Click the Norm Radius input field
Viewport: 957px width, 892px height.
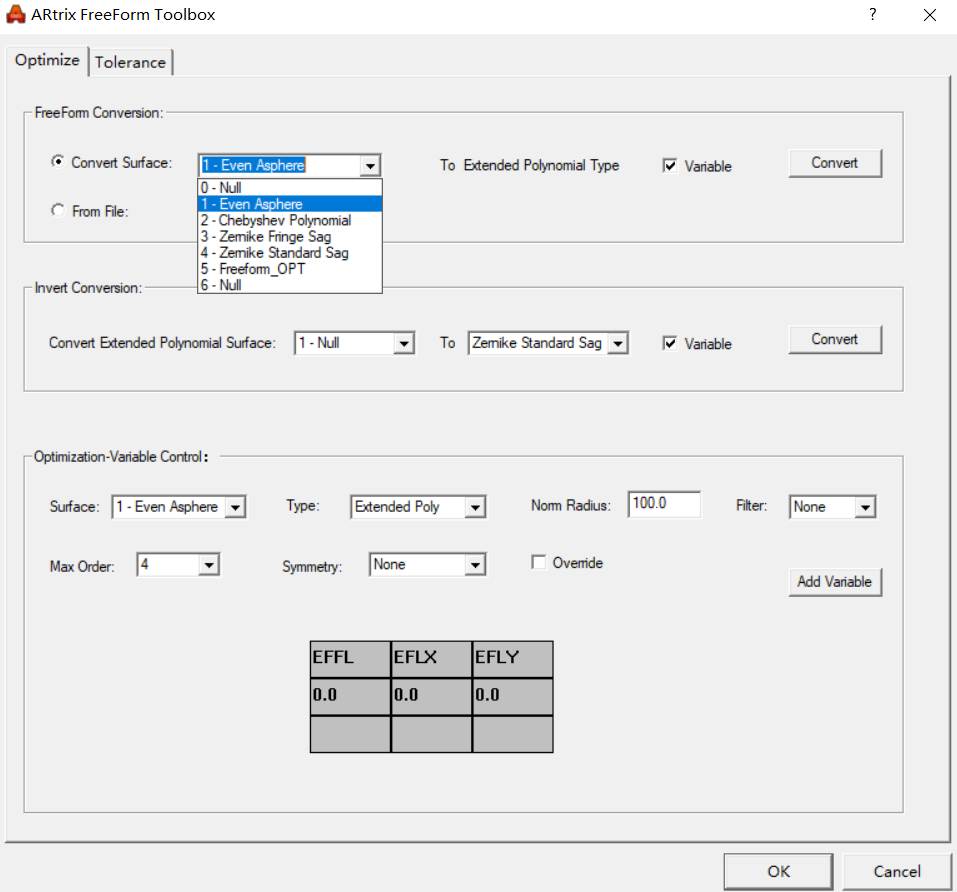[x=664, y=504]
